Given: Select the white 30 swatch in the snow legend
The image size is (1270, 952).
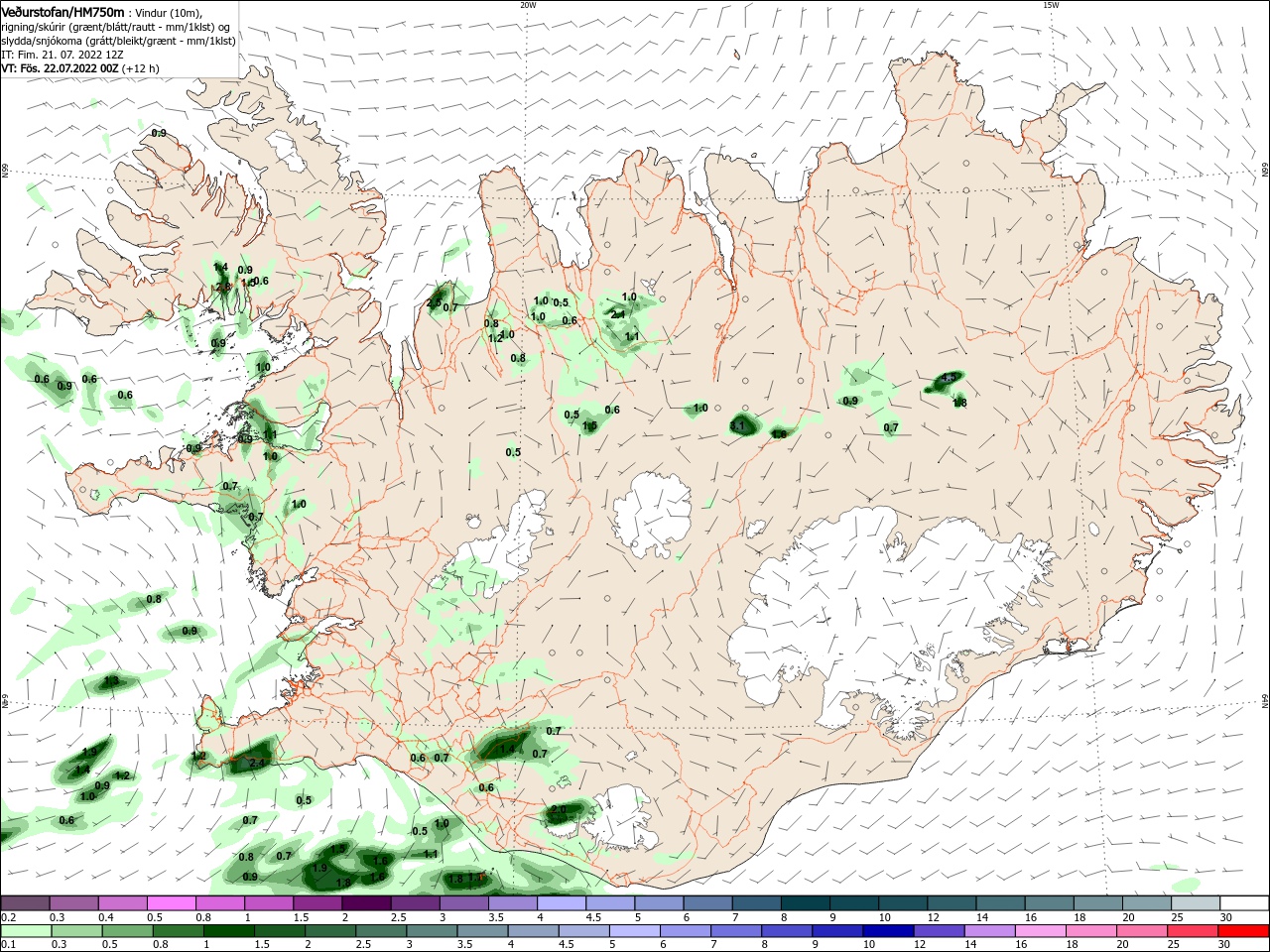Looking at the screenshot, I should pyautogui.click(x=1243, y=903).
